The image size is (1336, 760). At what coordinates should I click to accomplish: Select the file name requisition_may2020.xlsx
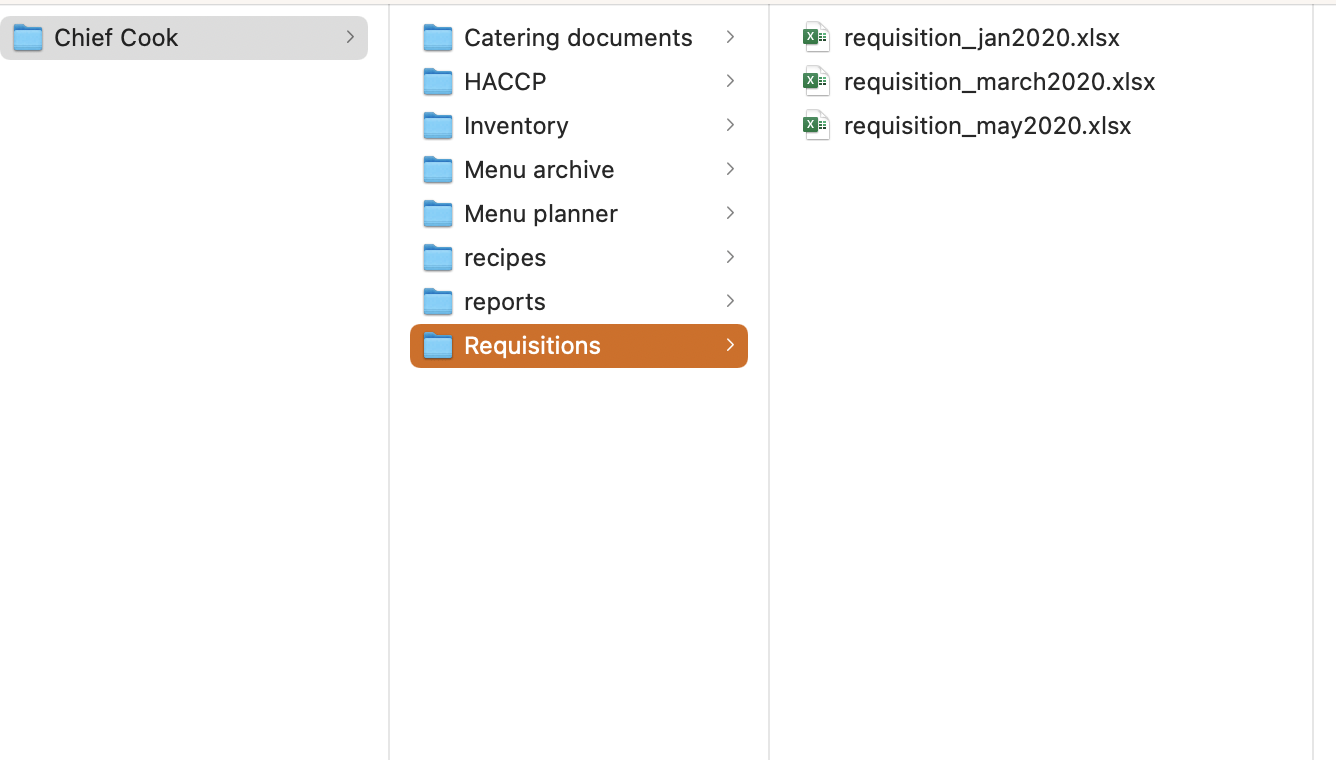pos(988,126)
